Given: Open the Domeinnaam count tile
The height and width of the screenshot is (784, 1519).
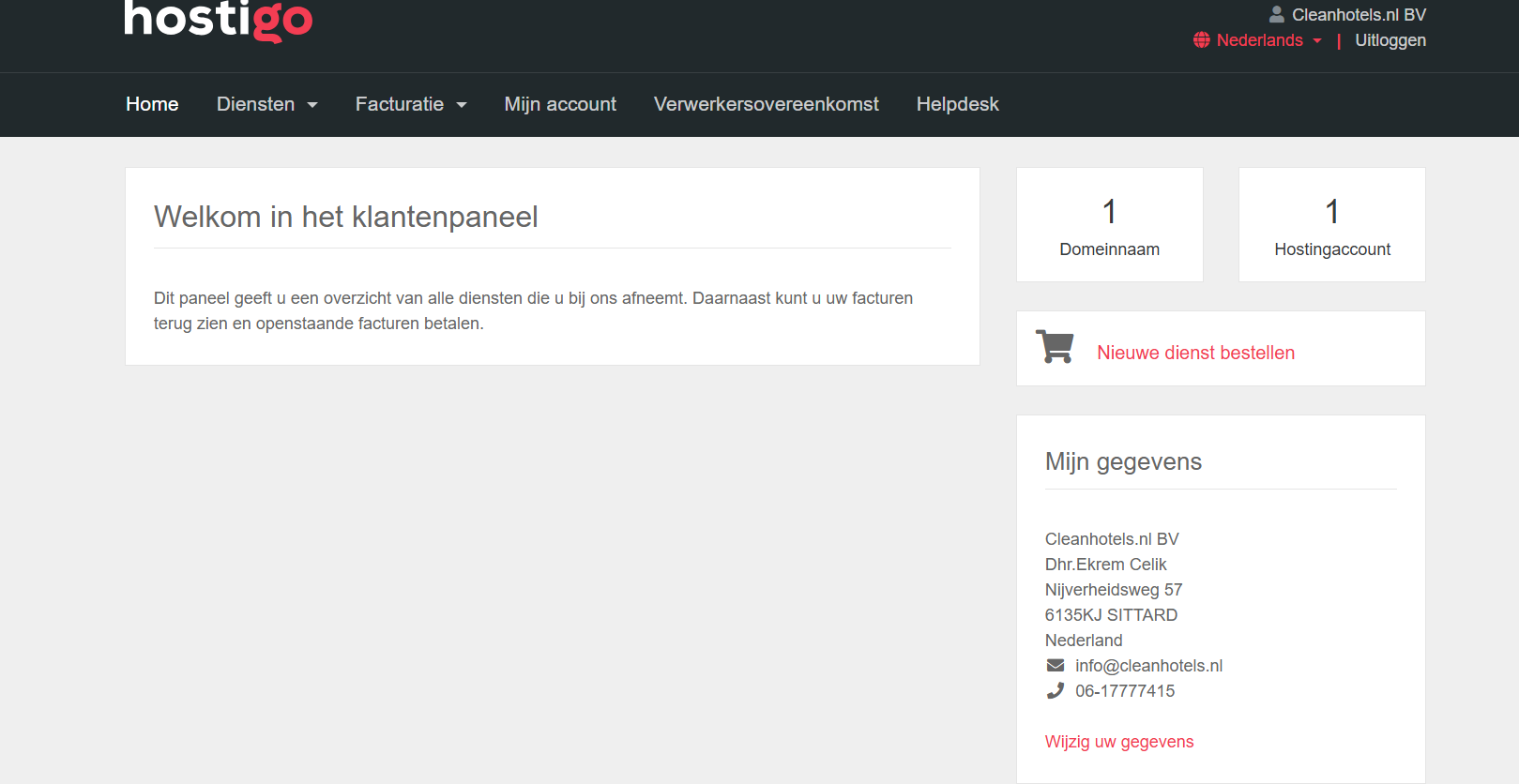Looking at the screenshot, I should [x=1109, y=225].
